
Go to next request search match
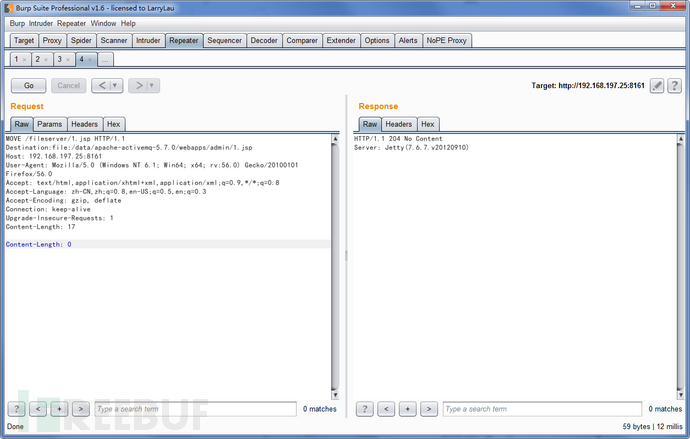pyautogui.click(x=81, y=409)
